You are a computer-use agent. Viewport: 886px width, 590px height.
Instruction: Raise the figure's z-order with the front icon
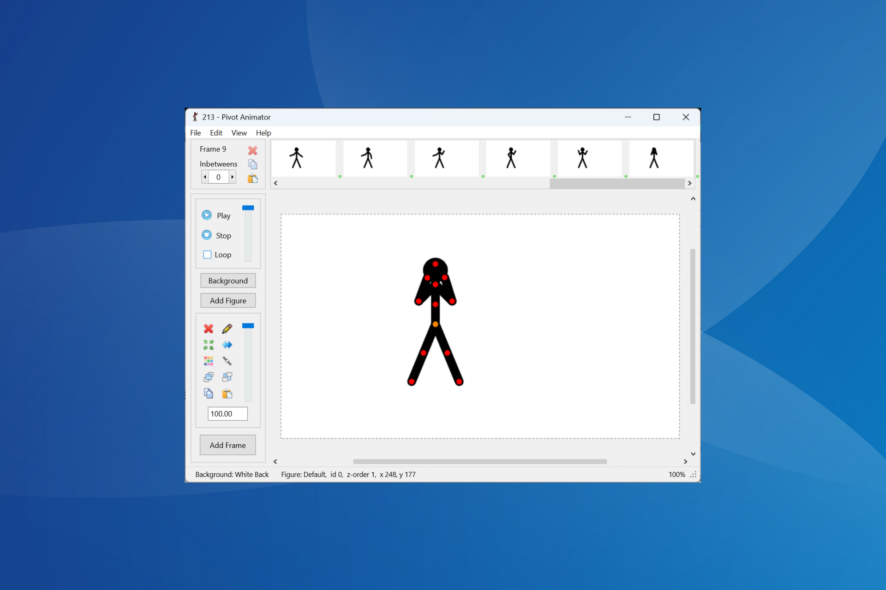225,376
